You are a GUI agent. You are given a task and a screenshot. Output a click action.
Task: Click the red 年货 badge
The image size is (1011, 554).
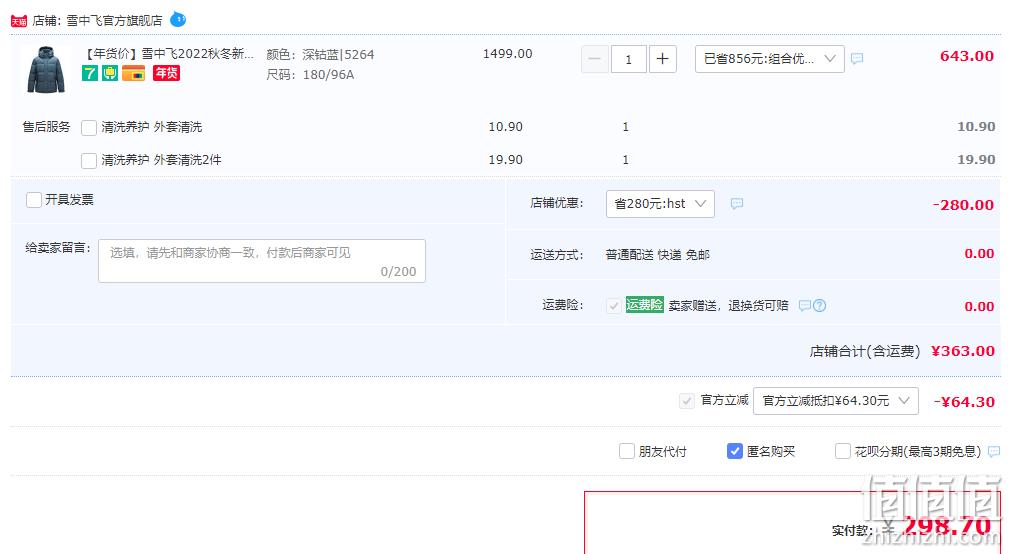click(x=166, y=73)
